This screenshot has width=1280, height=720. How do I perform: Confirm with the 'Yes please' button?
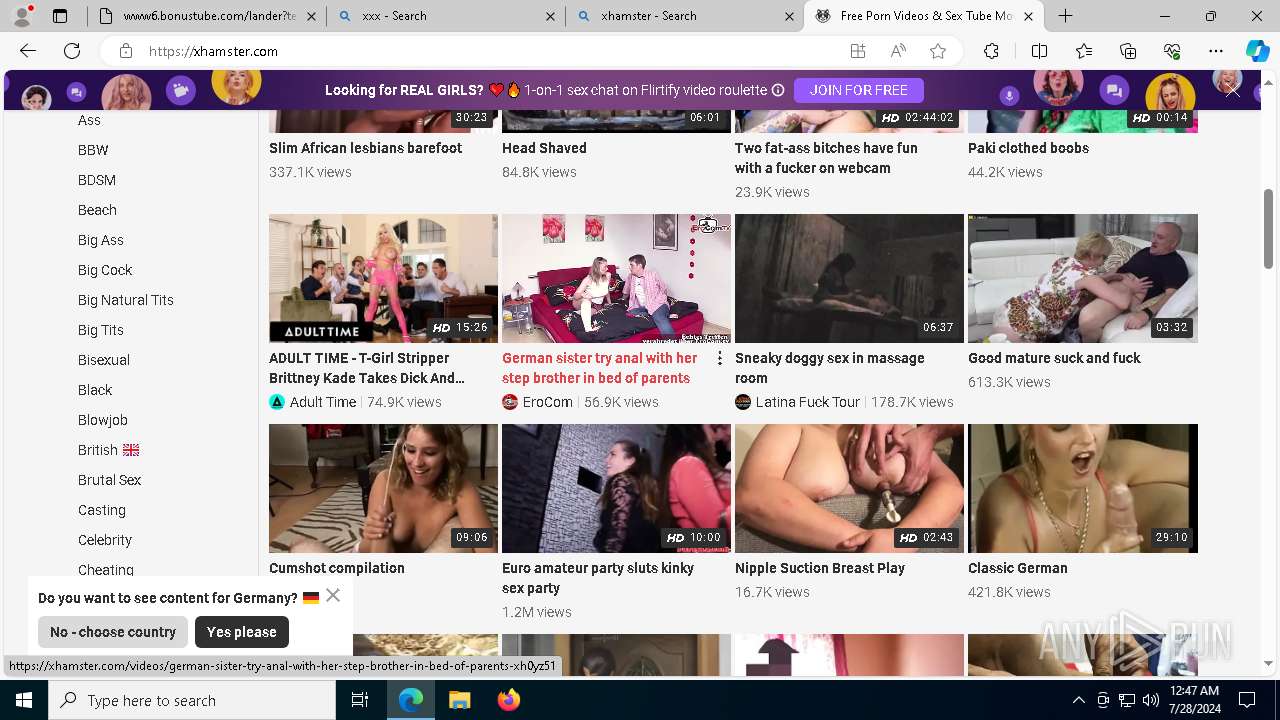pyautogui.click(x=242, y=632)
